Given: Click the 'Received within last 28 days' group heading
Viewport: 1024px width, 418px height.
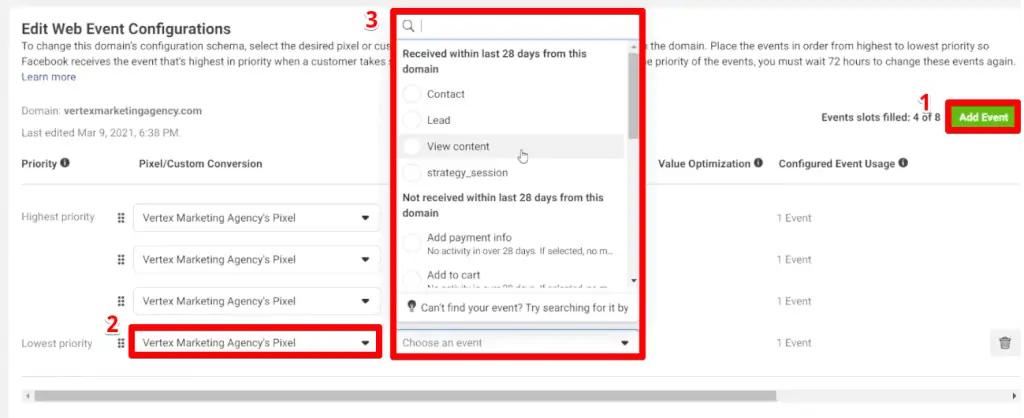Looking at the screenshot, I should [x=494, y=61].
